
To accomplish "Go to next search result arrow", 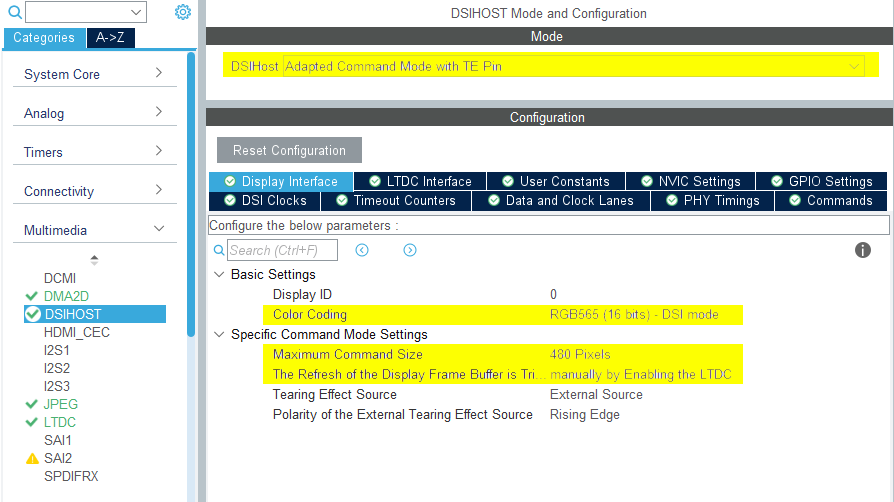I will tap(409, 250).
